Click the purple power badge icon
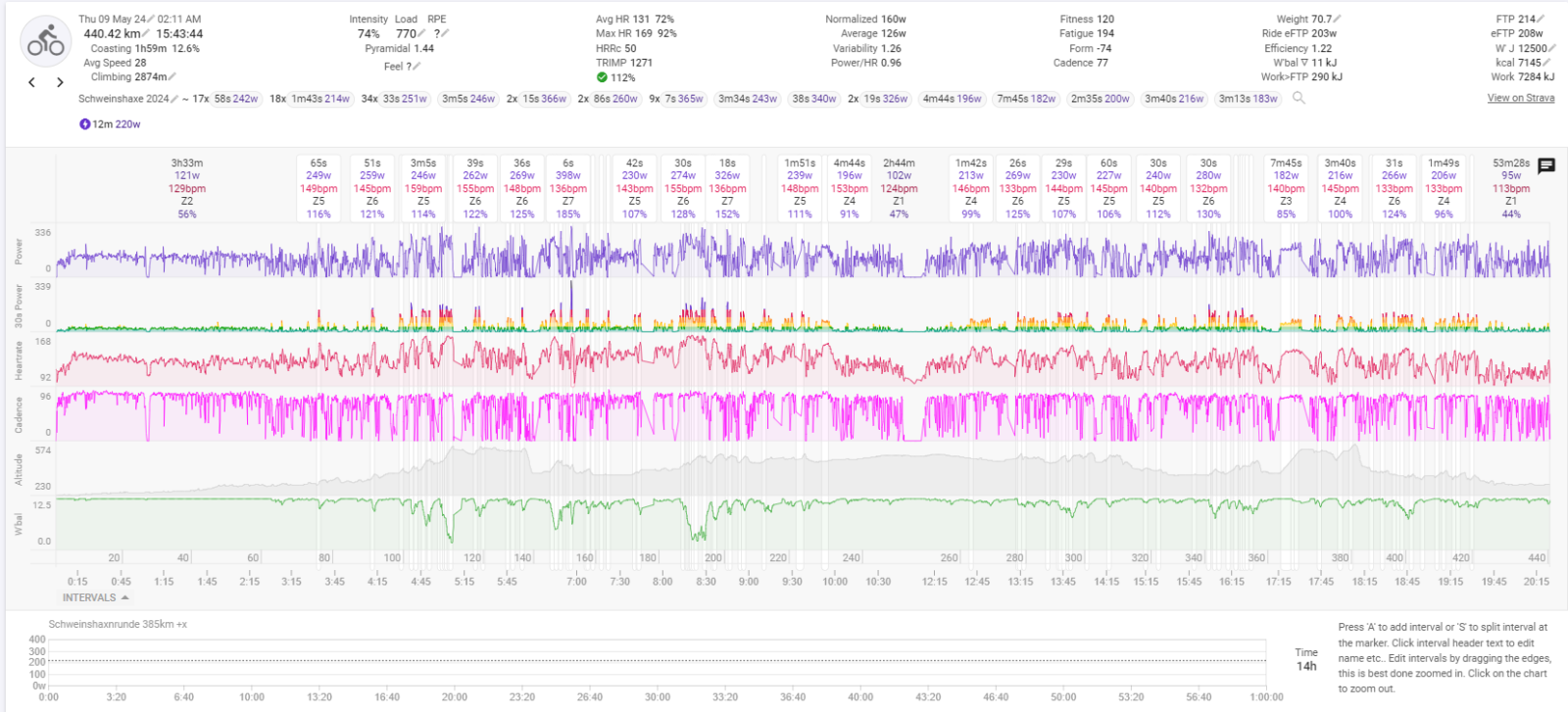Screen dimensions: 1568x712 point(84,124)
